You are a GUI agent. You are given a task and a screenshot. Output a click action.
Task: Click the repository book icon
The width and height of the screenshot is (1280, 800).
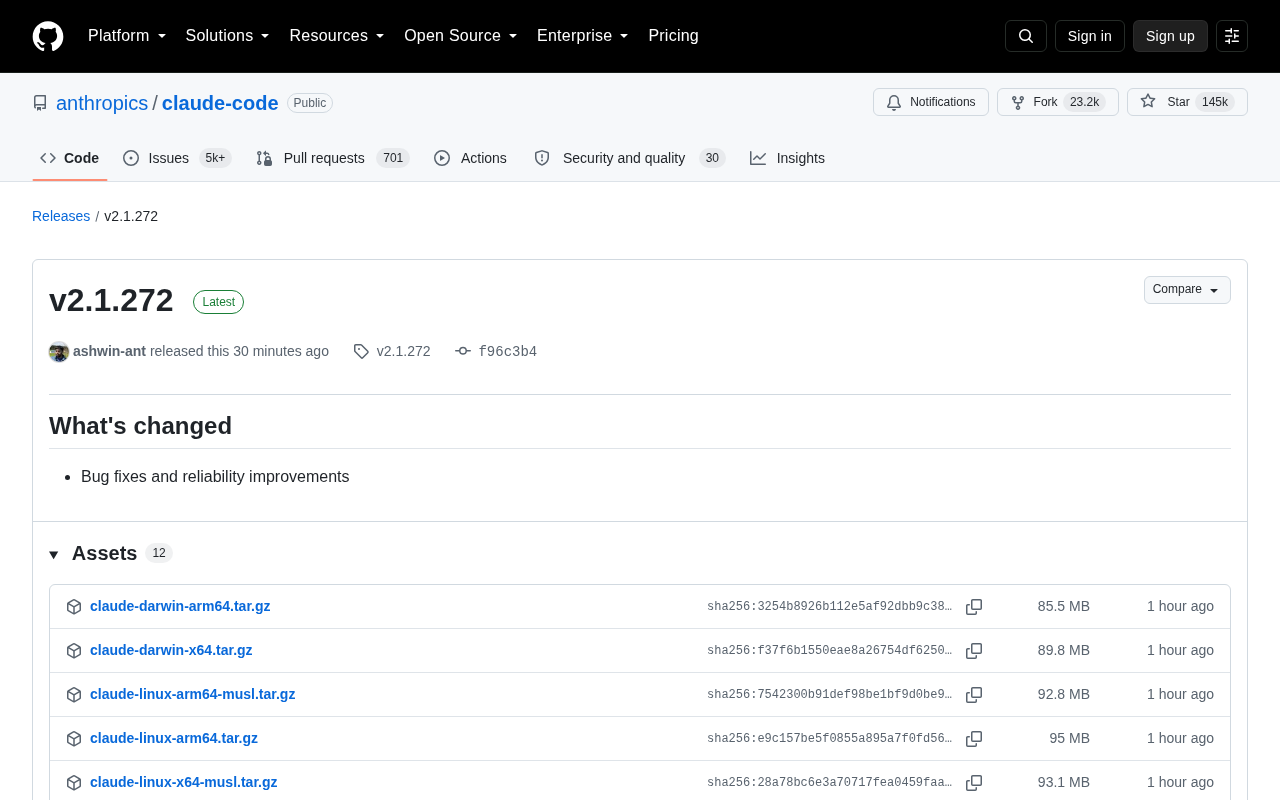point(40,103)
